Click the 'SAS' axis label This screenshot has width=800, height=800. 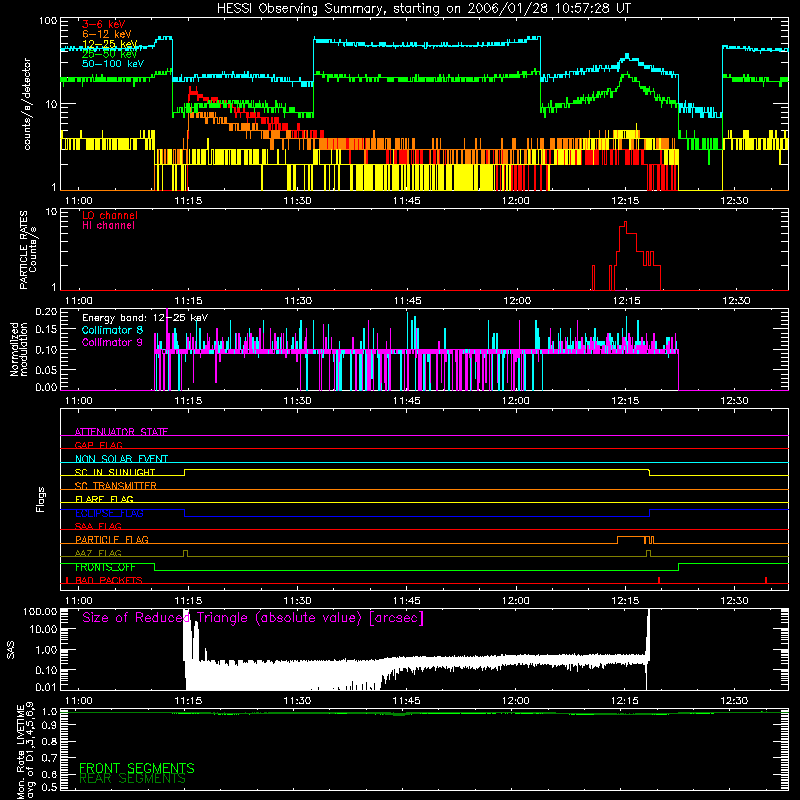pyautogui.click(x=11, y=650)
